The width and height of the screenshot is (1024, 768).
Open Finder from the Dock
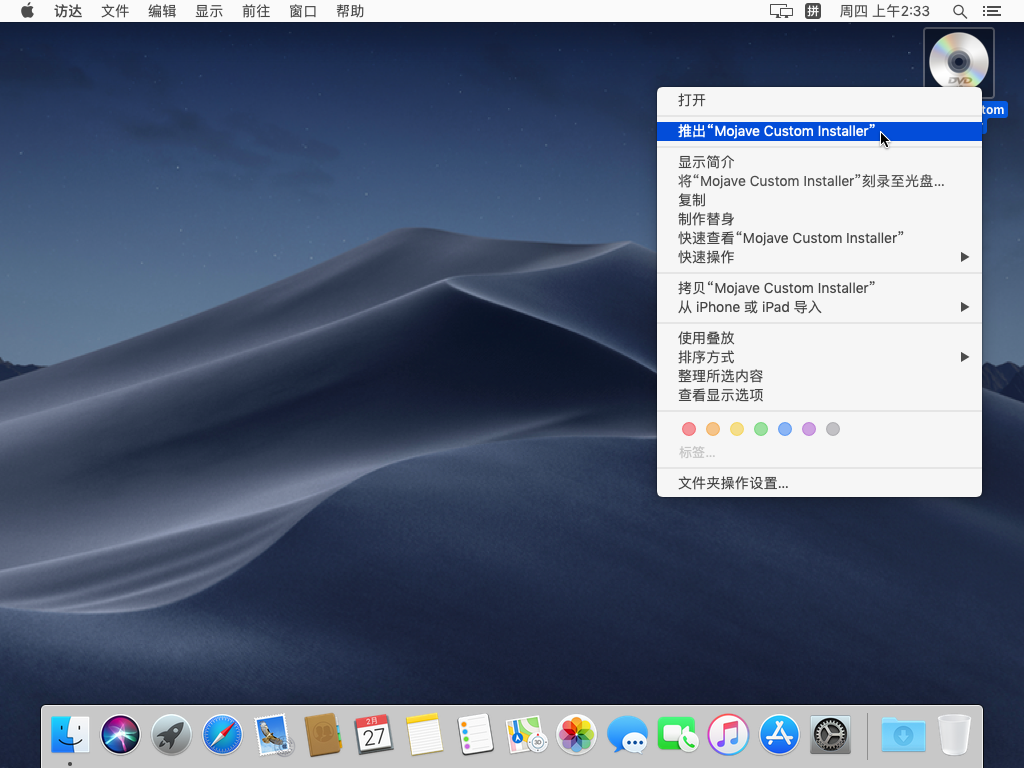tap(70, 734)
